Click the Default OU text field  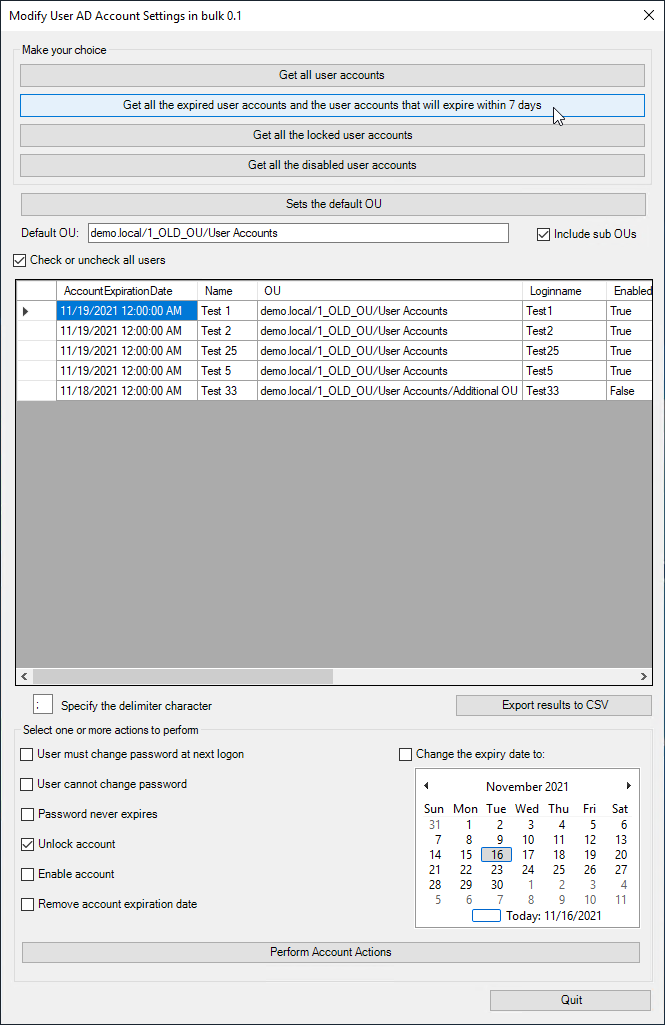point(298,233)
